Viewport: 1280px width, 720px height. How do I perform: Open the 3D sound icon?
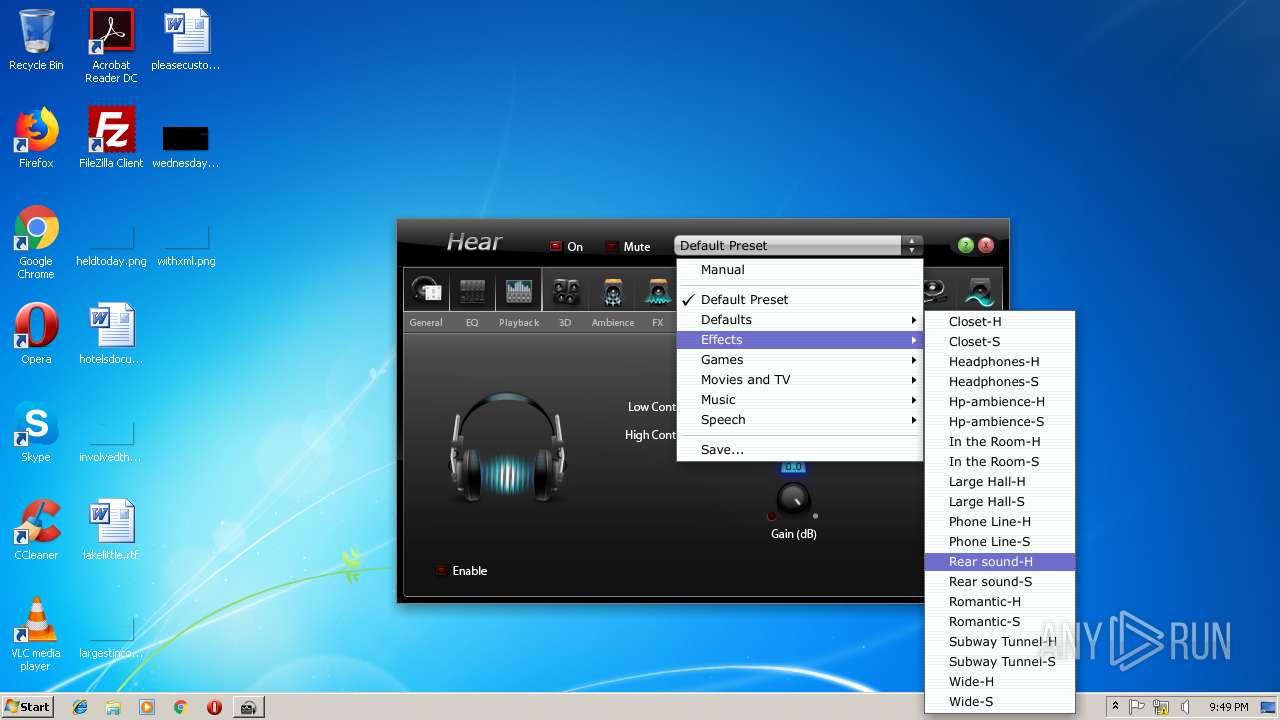coord(566,291)
